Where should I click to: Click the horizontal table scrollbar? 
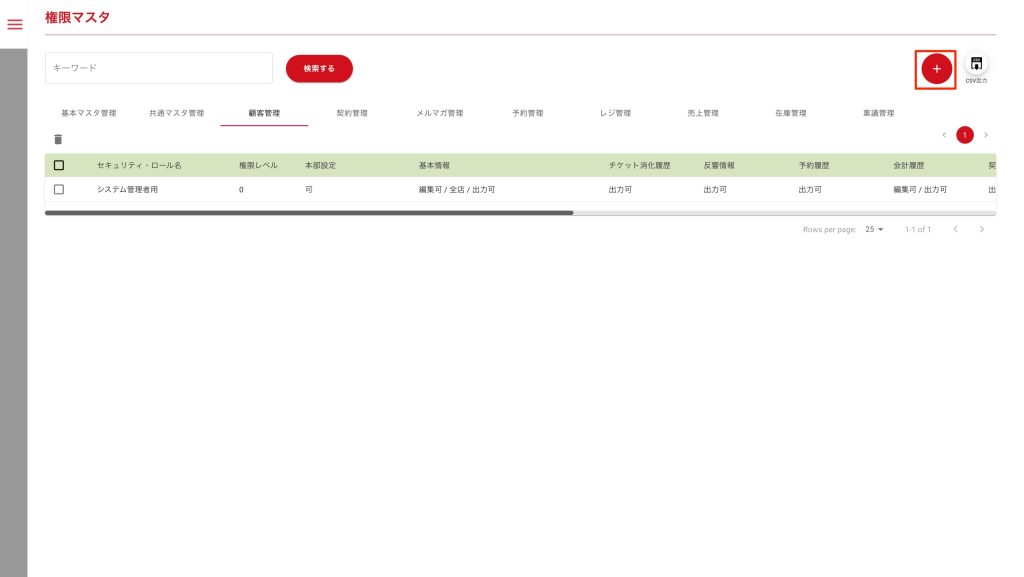pos(308,213)
